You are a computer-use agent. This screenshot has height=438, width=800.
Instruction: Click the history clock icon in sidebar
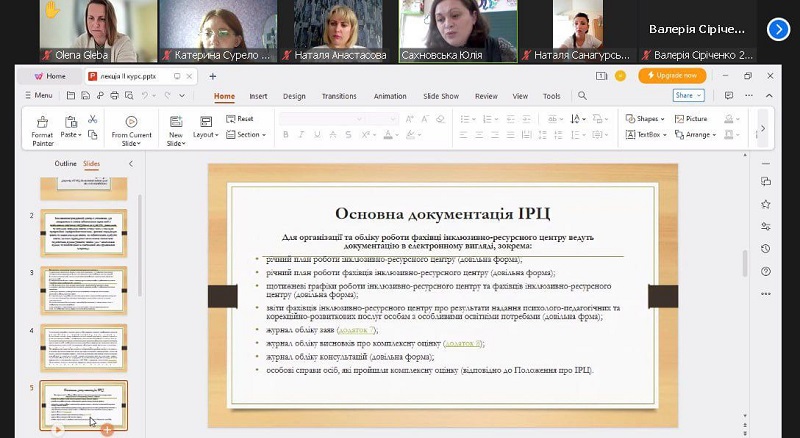[x=765, y=248]
